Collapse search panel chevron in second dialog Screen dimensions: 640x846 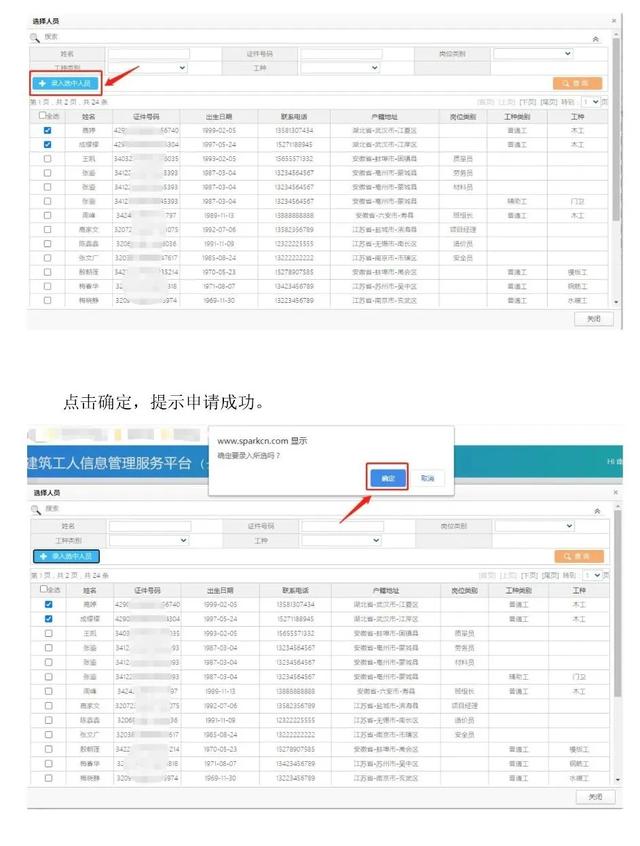coord(597,510)
